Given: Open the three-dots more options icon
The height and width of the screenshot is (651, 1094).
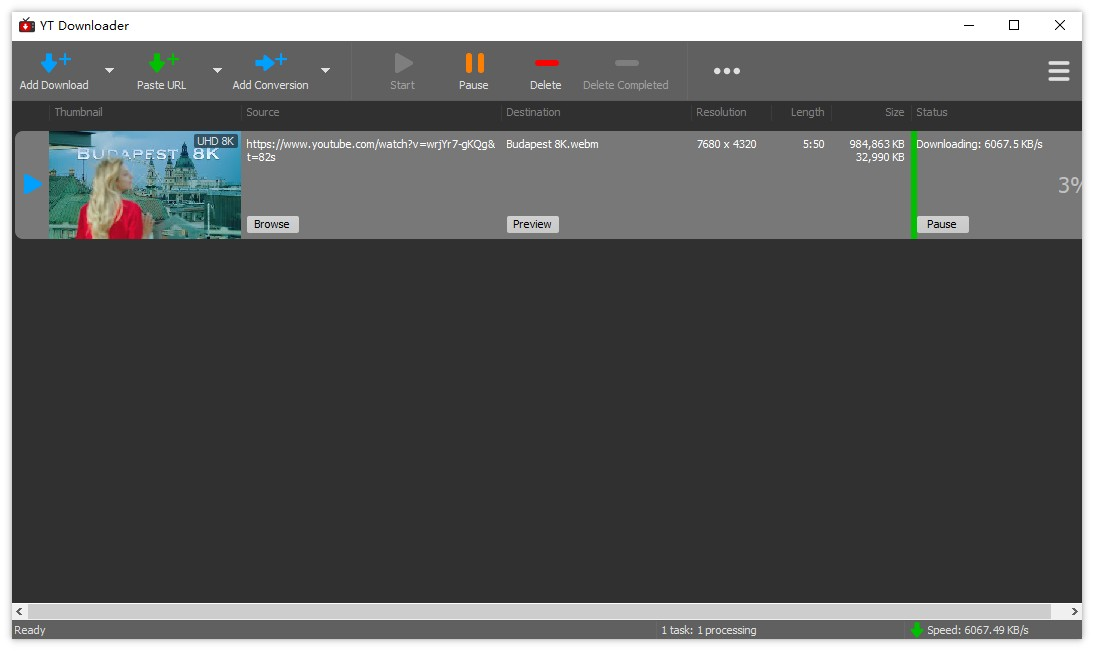Looking at the screenshot, I should click(726, 71).
